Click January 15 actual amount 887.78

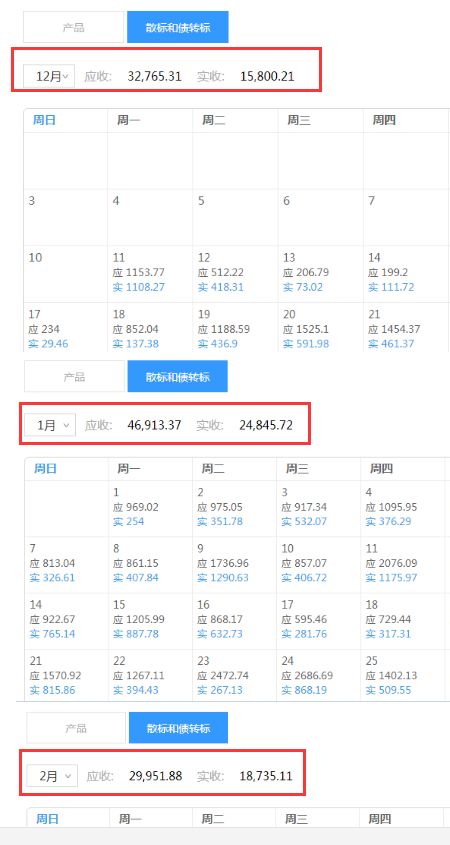[137, 633]
